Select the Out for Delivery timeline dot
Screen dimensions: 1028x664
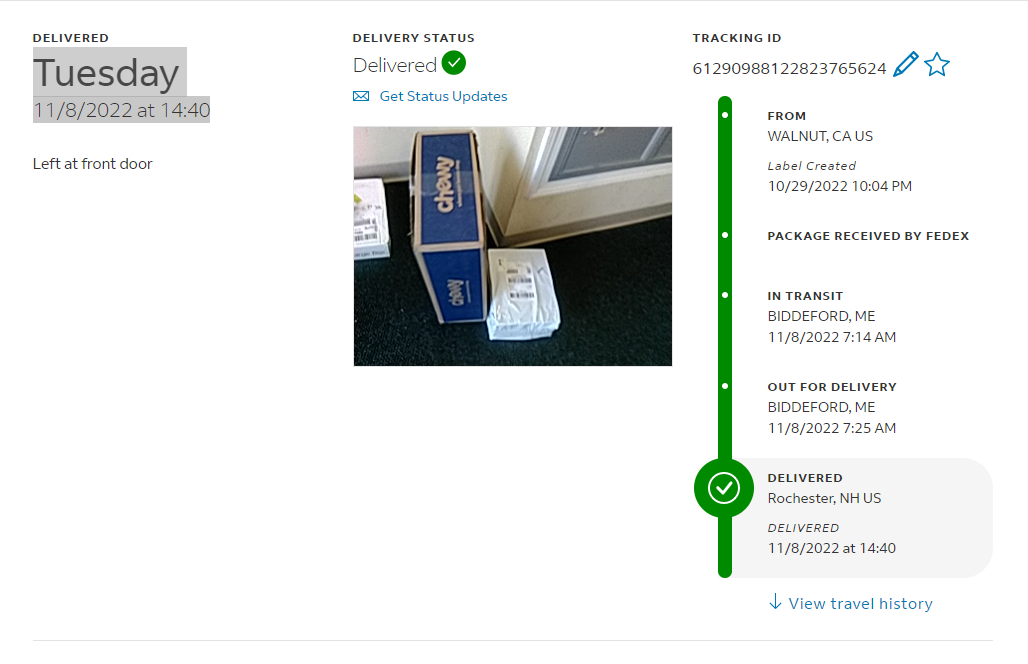tap(724, 386)
